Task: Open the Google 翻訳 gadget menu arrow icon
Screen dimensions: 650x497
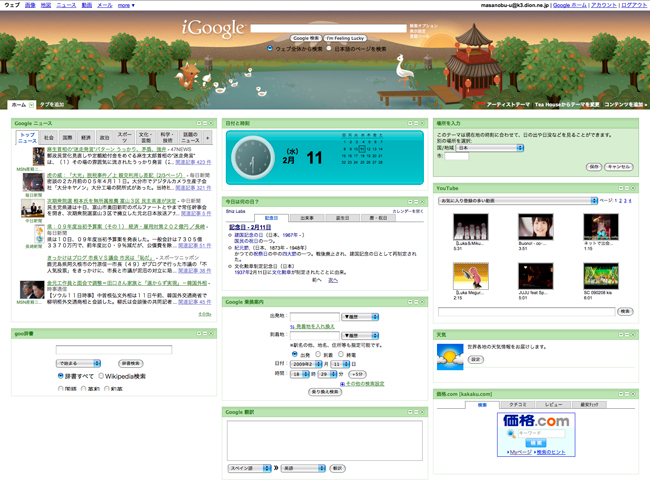Action: point(410,412)
